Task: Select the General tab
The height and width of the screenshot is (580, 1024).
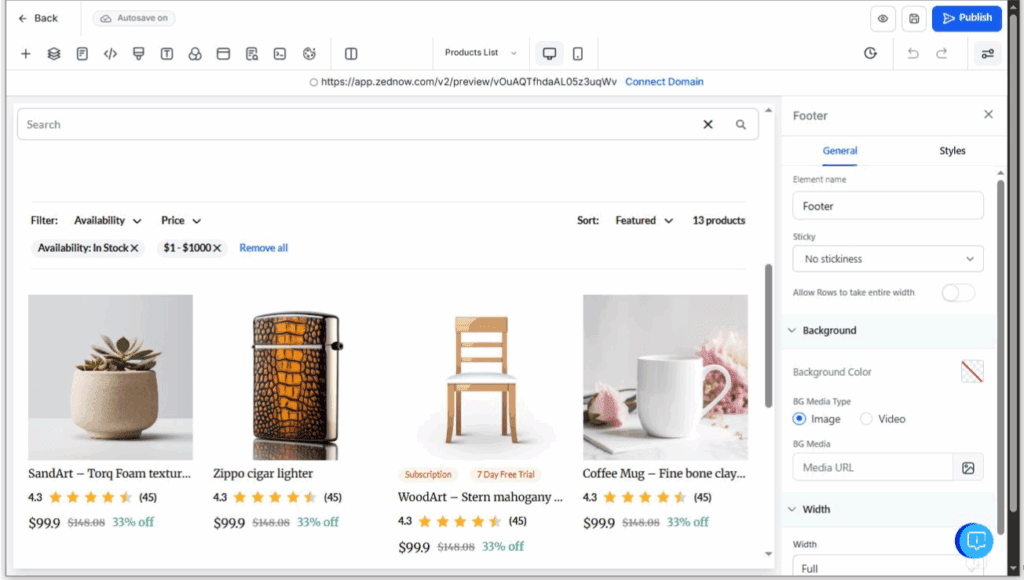Action: point(839,151)
